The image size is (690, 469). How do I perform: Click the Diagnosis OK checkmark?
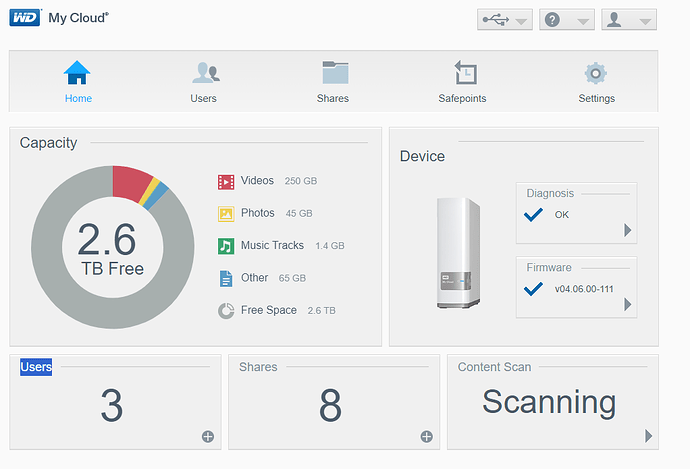pos(533,215)
